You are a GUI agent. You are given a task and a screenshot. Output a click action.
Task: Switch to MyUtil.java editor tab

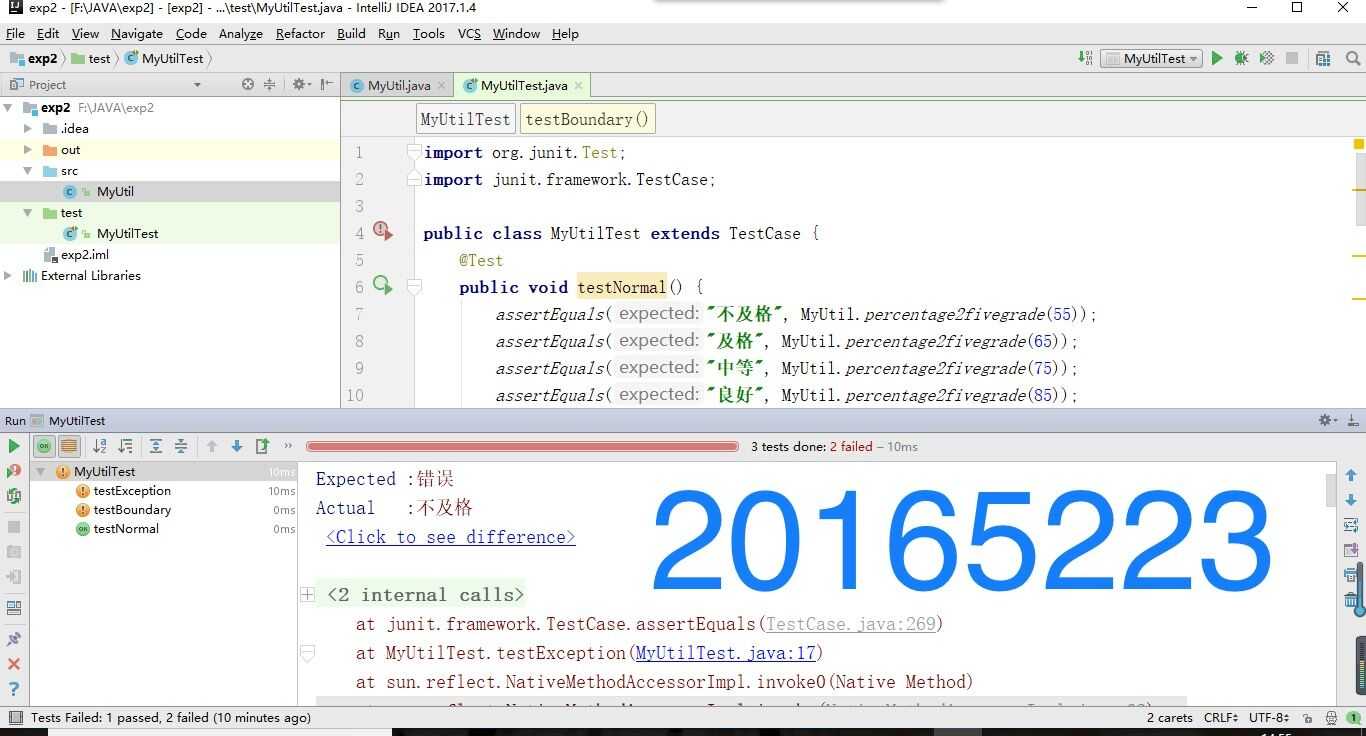pyautogui.click(x=399, y=86)
